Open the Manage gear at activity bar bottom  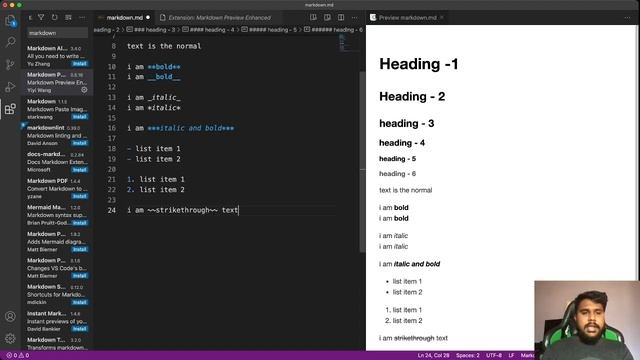pyautogui.click(x=10, y=338)
